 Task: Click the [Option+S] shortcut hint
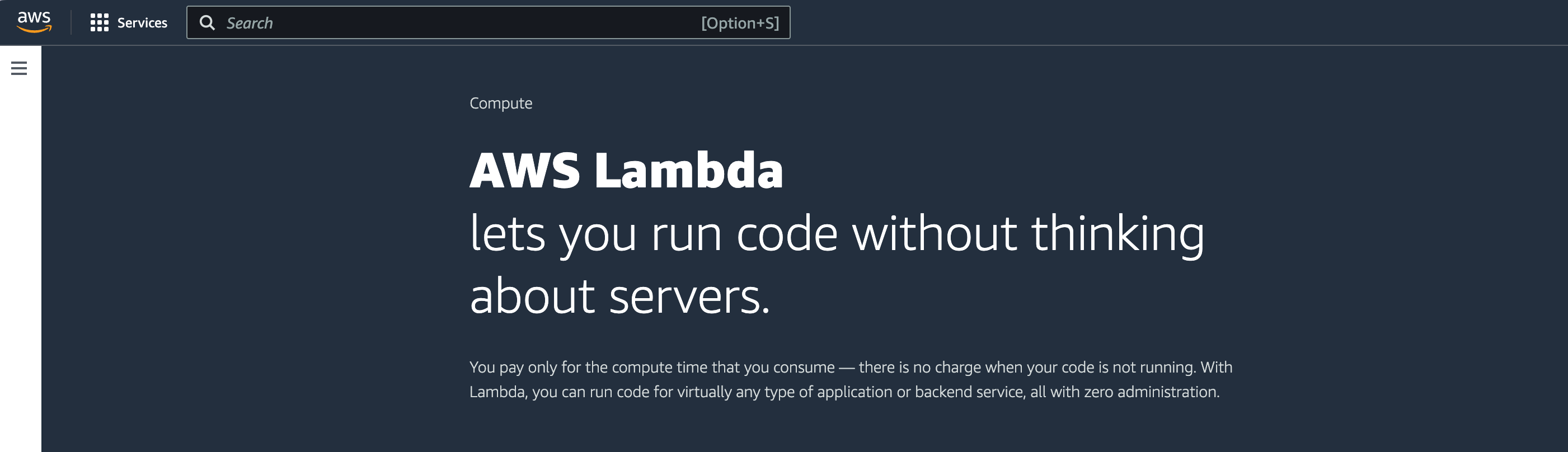tap(740, 23)
